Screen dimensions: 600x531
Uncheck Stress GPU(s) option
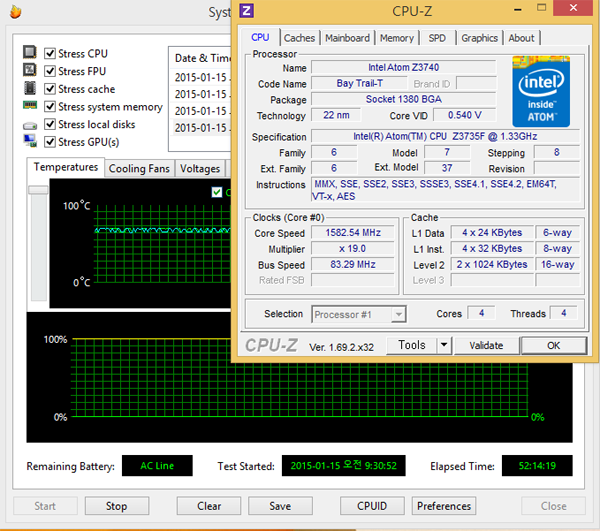pos(50,142)
